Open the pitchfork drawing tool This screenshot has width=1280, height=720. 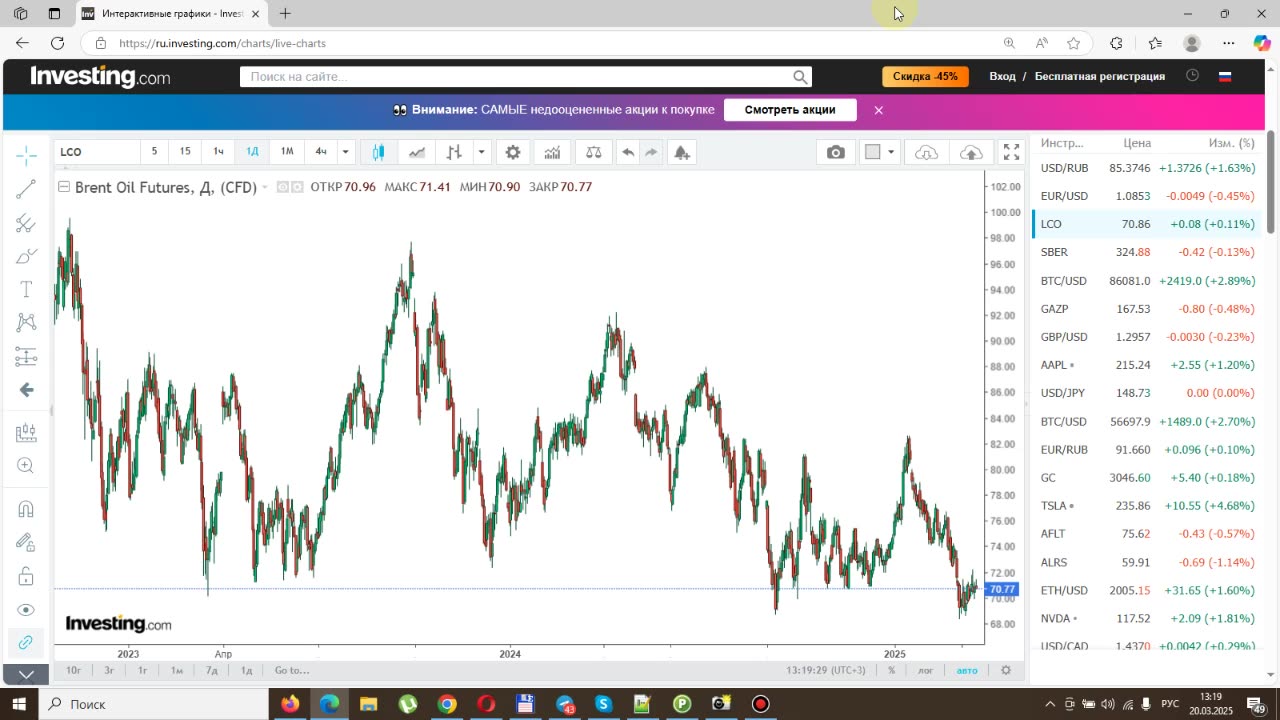pos(26,223)
